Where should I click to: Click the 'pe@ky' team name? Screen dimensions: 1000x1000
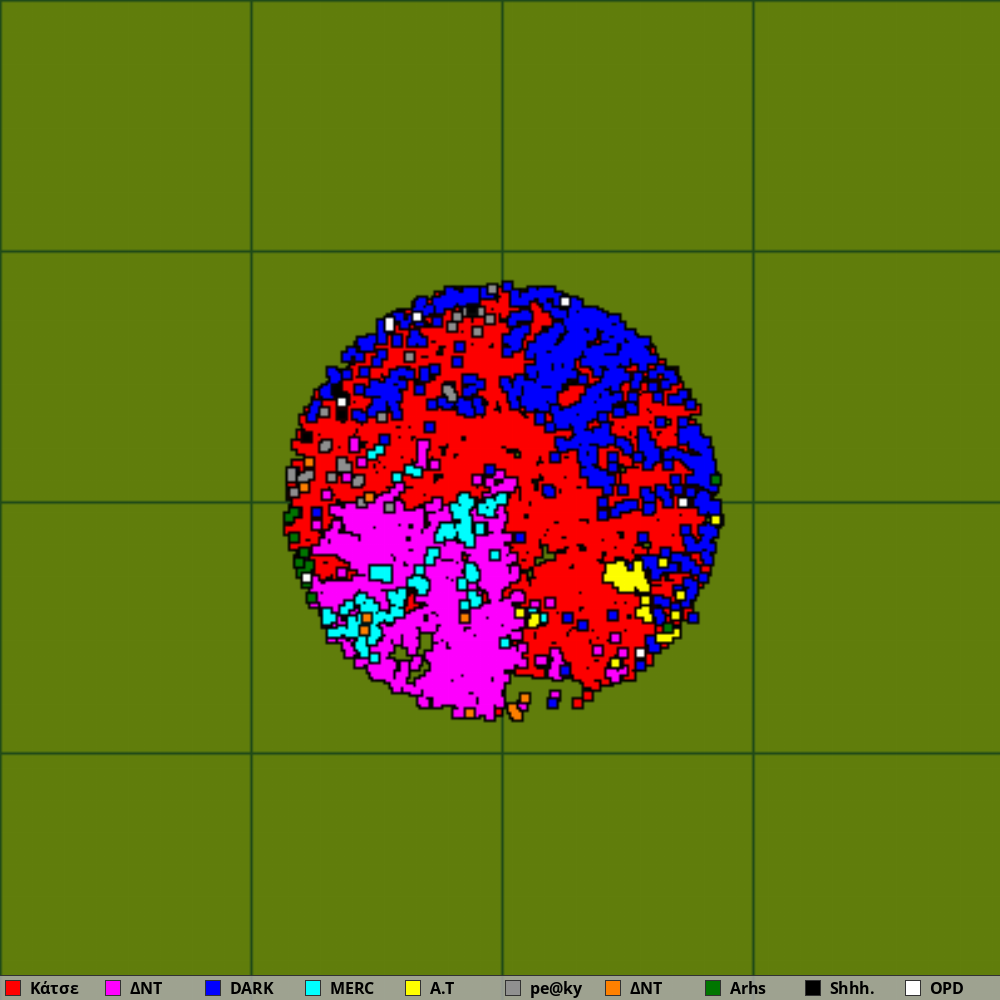[556, 989]
